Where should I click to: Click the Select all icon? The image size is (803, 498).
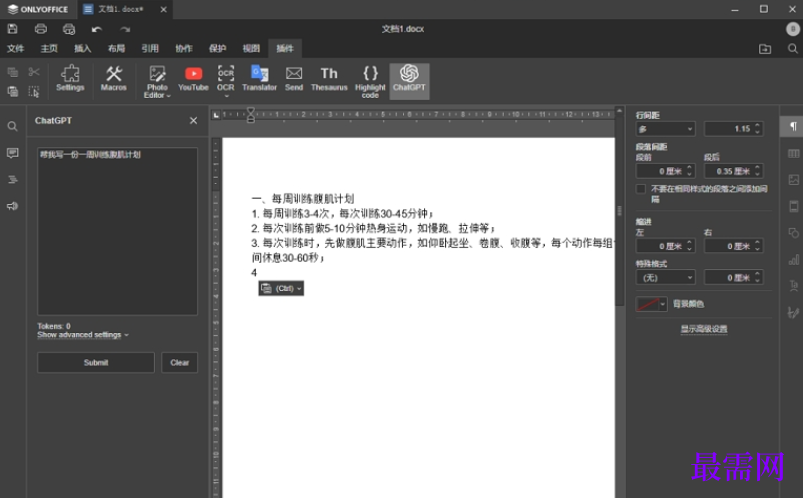click(34, 92)
